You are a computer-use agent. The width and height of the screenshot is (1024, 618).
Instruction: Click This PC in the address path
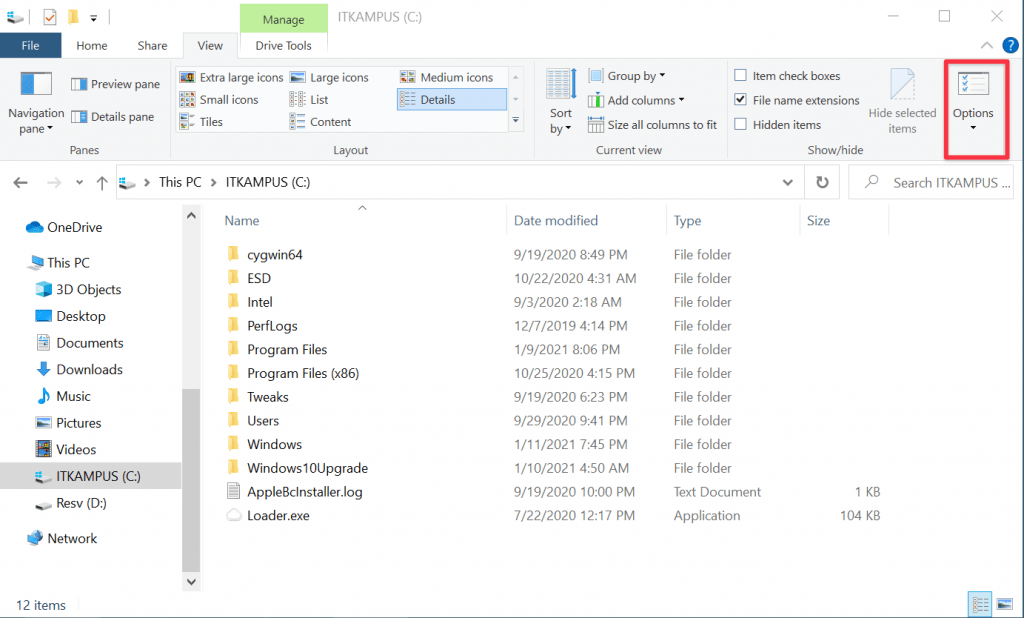click(180, 182)
